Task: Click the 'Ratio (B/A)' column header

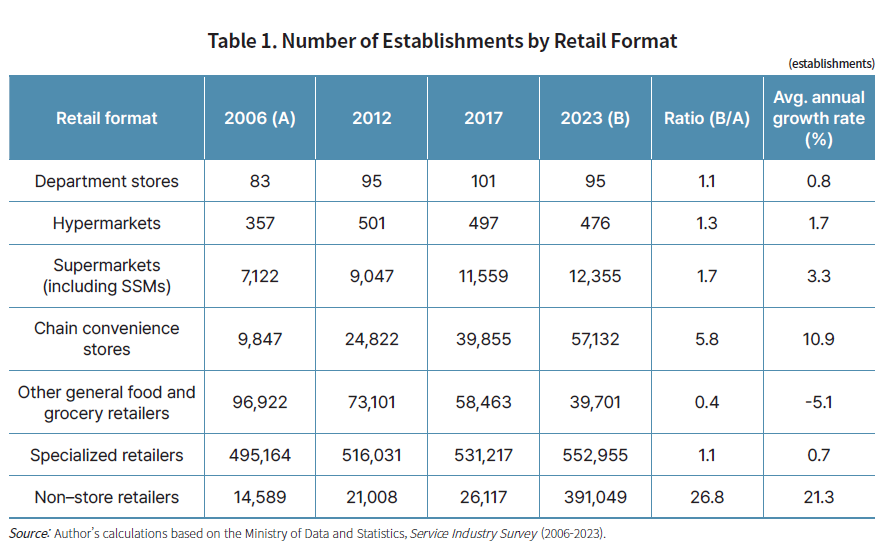Action: 706,118
